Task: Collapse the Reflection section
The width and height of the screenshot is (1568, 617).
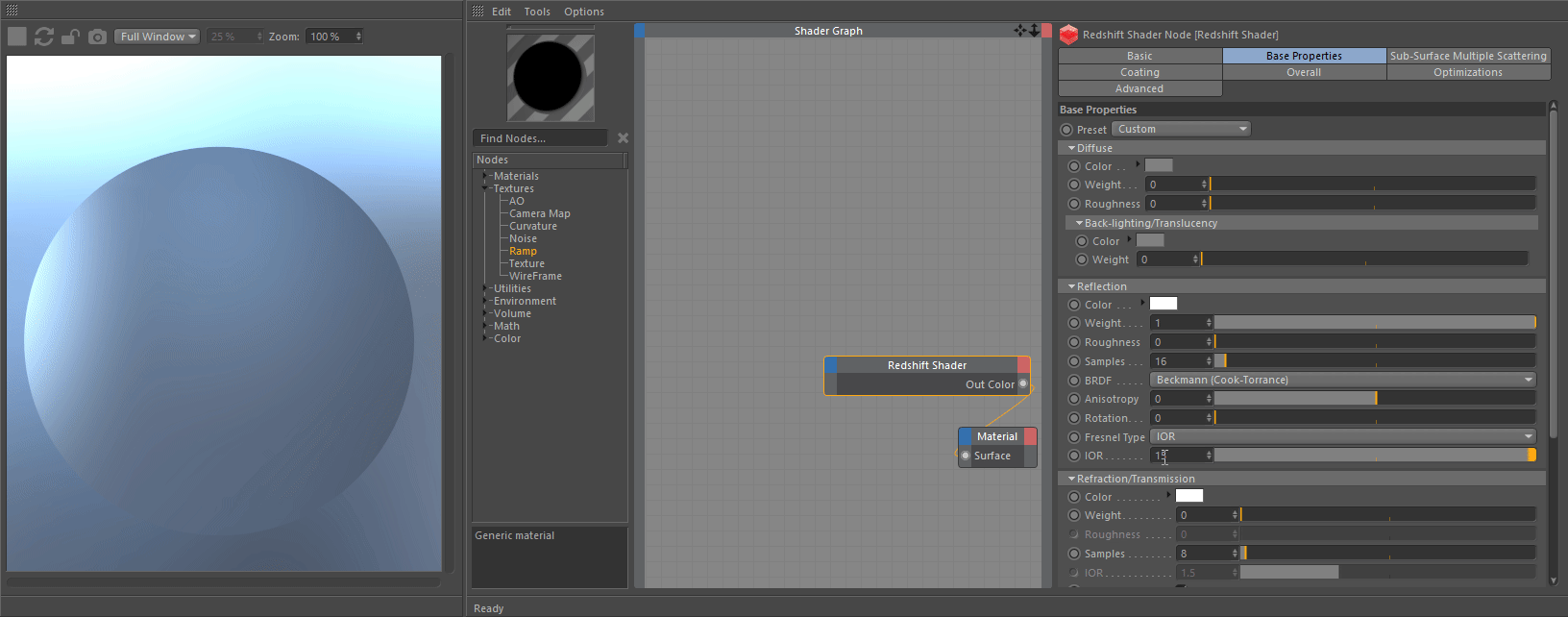Action: [x=1071, y=286]
